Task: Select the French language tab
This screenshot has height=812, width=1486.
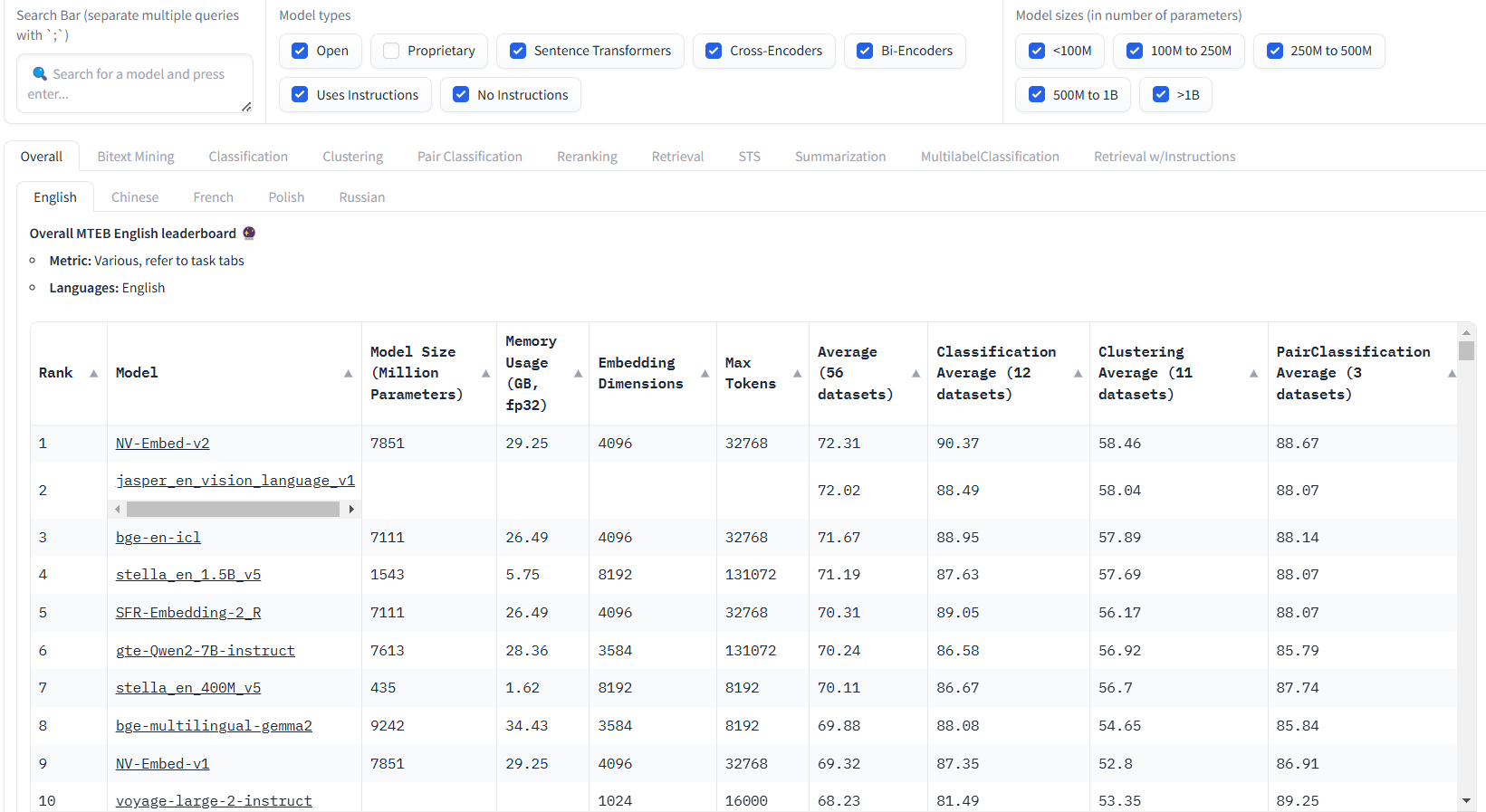Action: coord(213,197)
